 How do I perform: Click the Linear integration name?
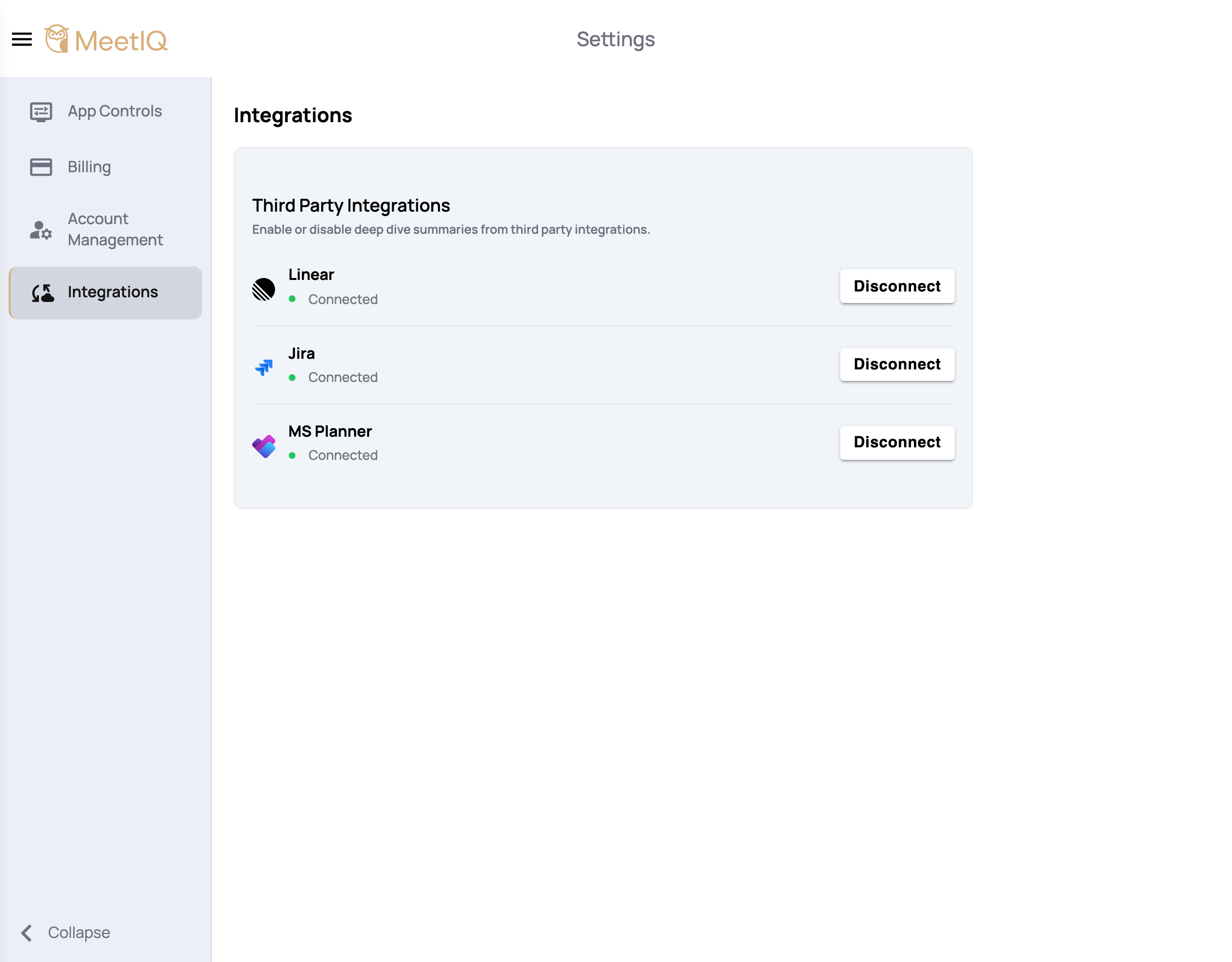(x=311, y=275)
